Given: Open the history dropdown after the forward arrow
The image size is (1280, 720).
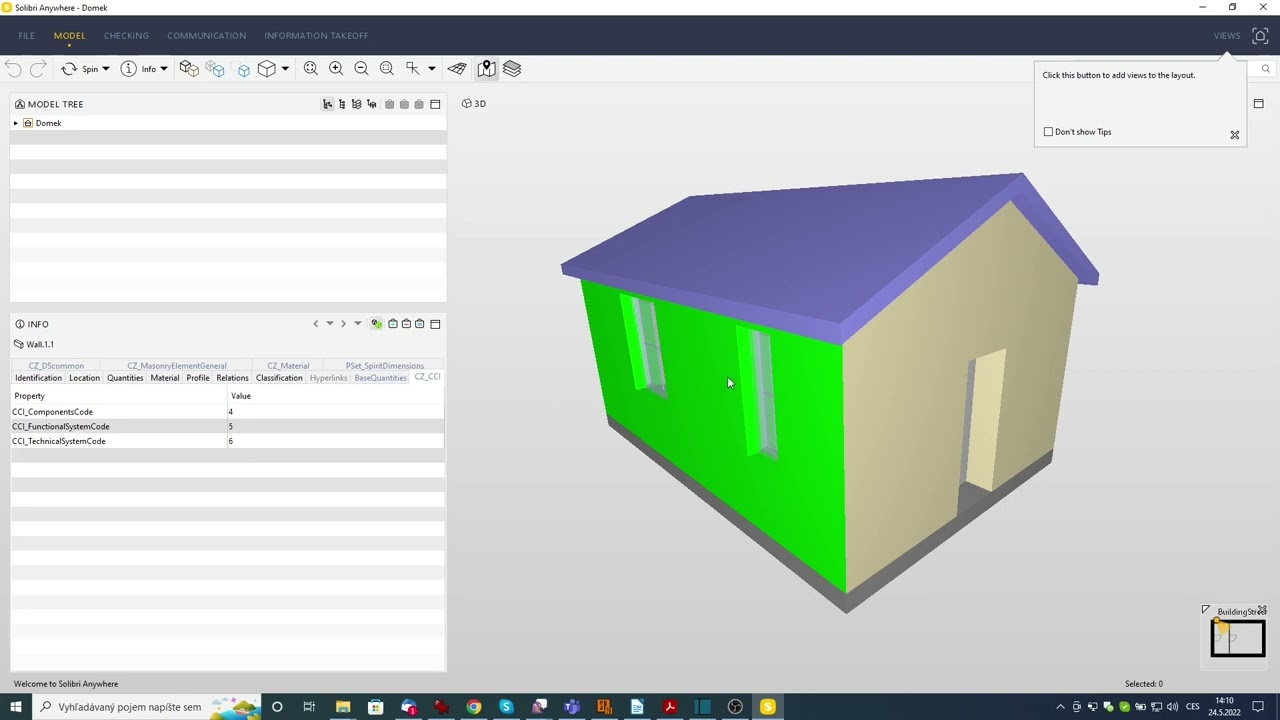Looking at the screenshot, I should [357, 324].
